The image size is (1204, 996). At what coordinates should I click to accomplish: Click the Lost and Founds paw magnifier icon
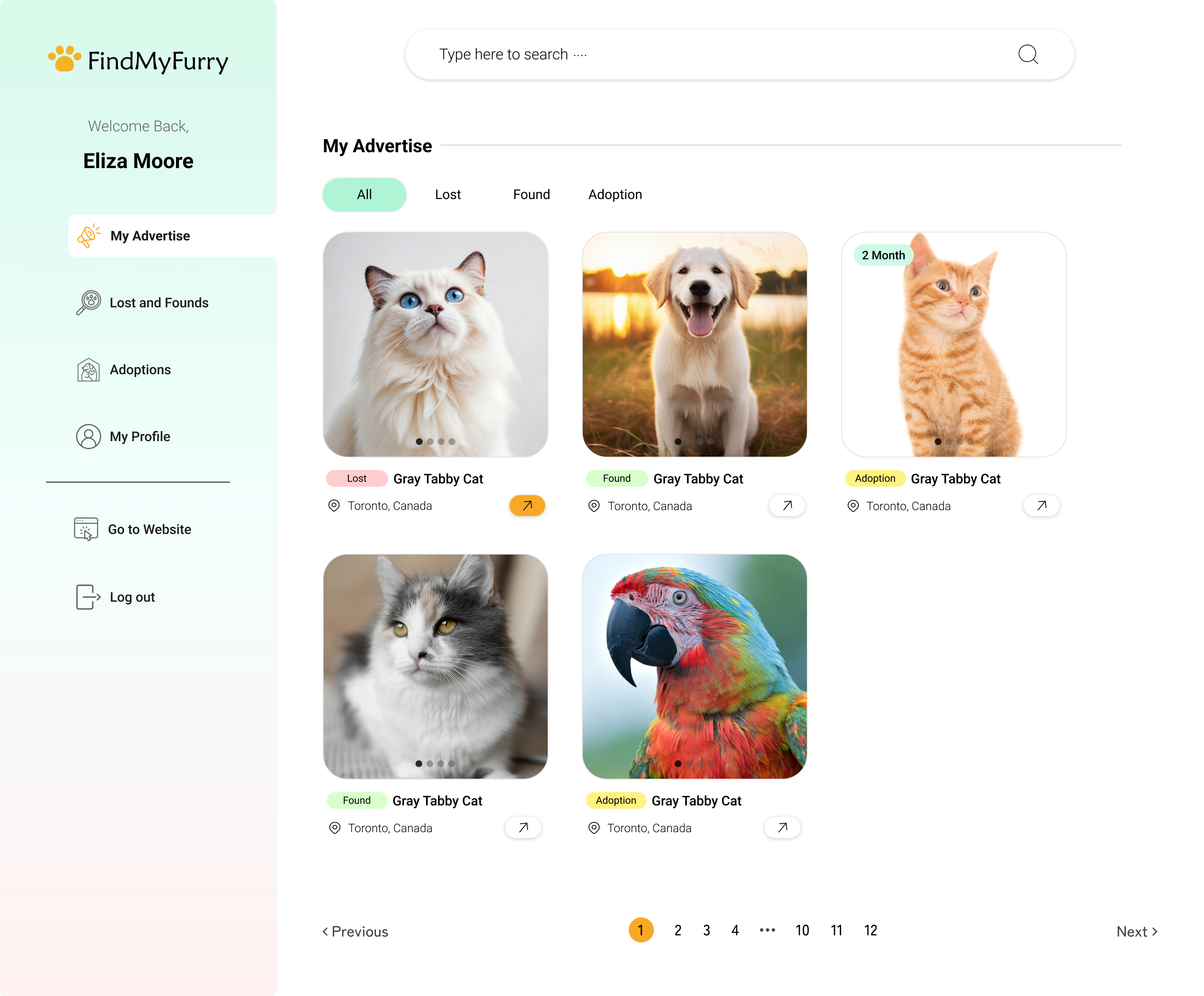(88, 302)
